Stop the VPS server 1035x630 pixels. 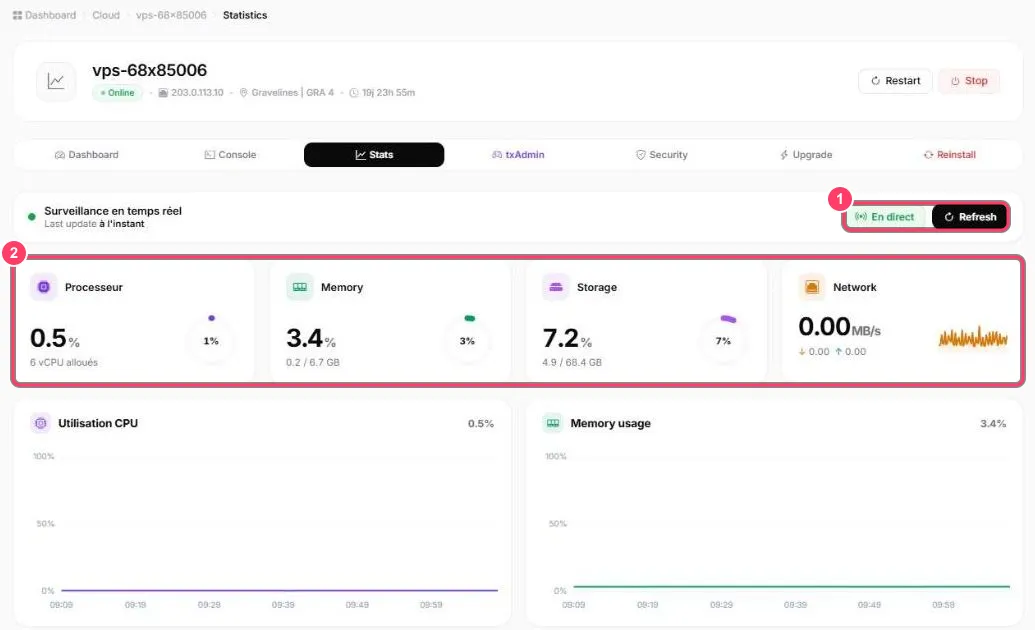969,81
